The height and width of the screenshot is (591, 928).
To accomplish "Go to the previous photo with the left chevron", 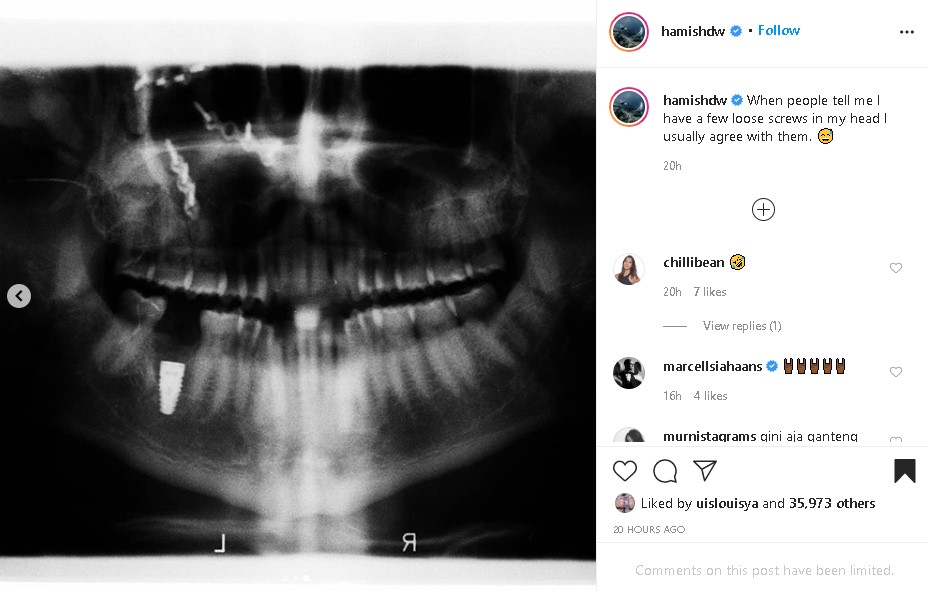I will pyautogui.click(x=18, y=296).
